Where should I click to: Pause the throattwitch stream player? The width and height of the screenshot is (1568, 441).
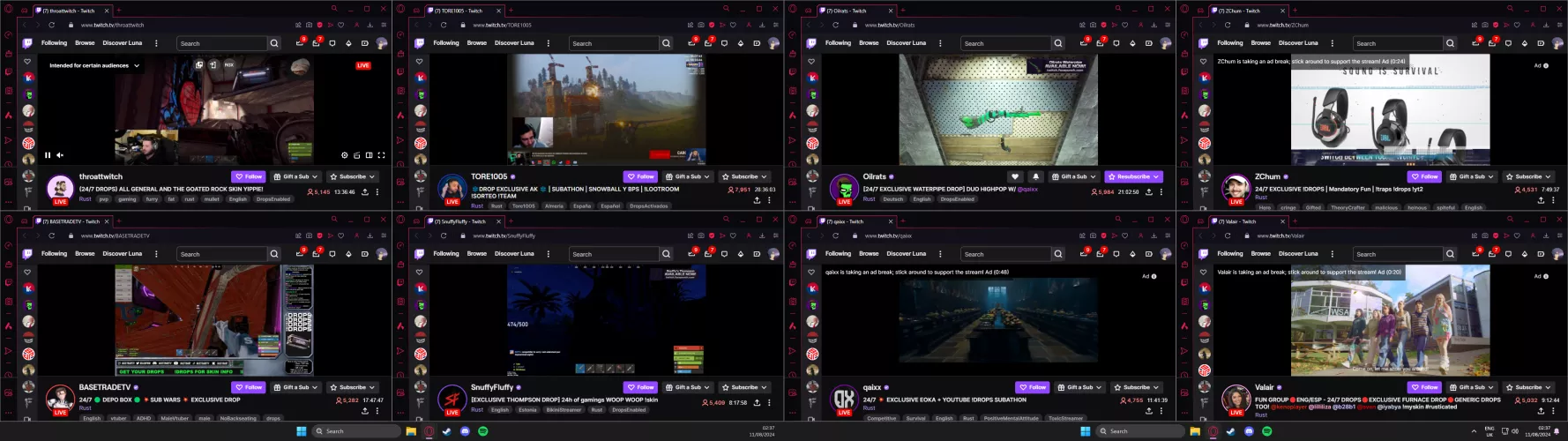[48, 155]
